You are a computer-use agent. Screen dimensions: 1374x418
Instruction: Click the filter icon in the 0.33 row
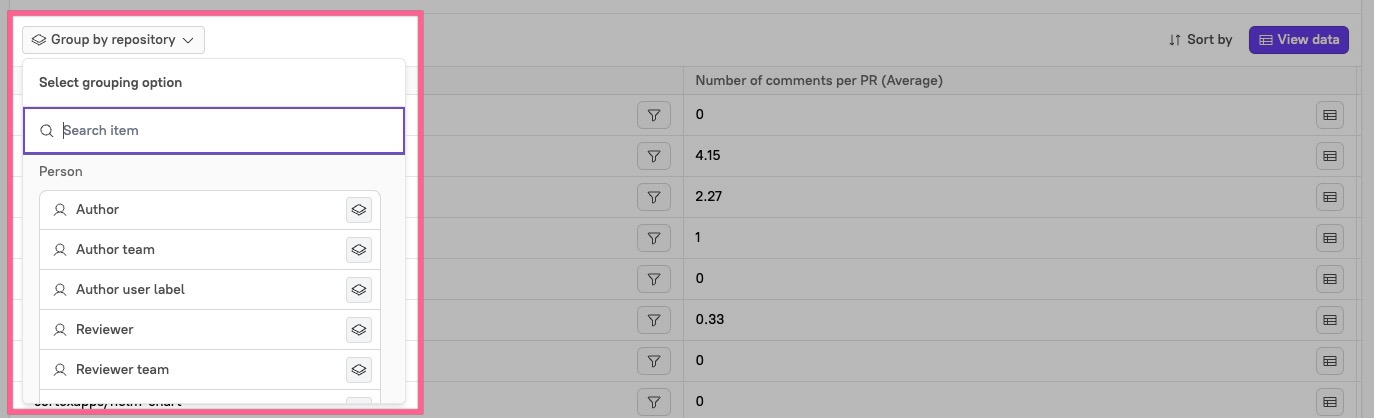click(x=653, y=320)
